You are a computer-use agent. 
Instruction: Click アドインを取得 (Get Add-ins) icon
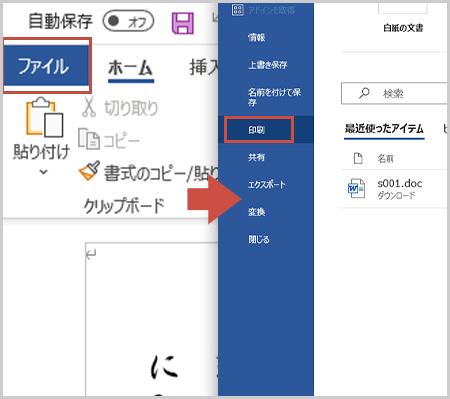[x=237, y=10]
